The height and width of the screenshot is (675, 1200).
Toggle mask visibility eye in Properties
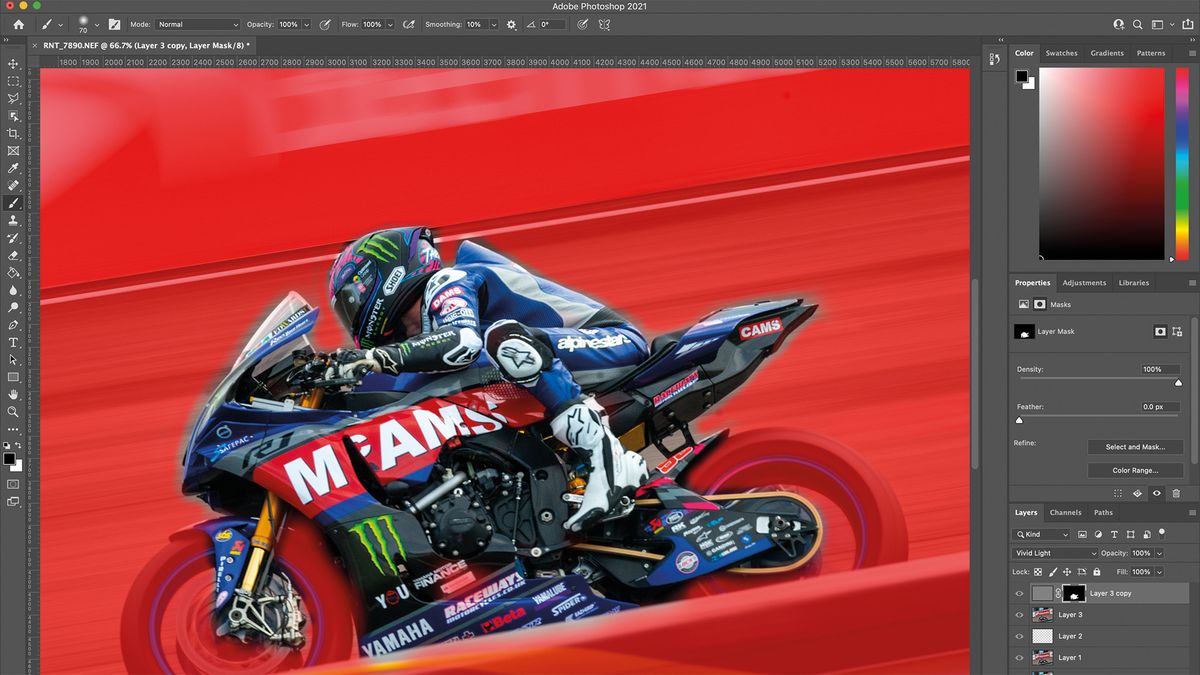click(x=1157, y=493)
